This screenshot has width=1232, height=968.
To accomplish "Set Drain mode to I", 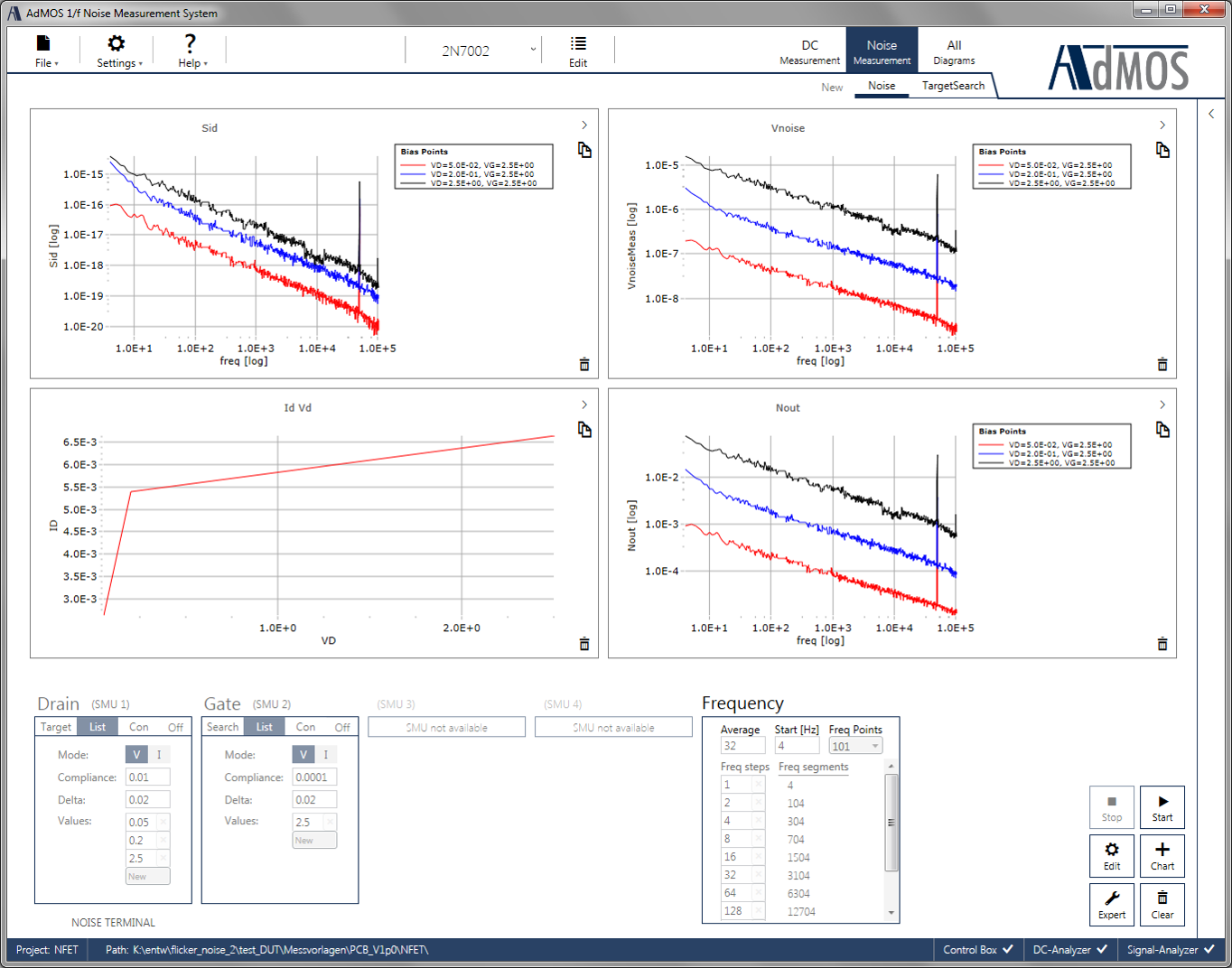I will 159,755.
